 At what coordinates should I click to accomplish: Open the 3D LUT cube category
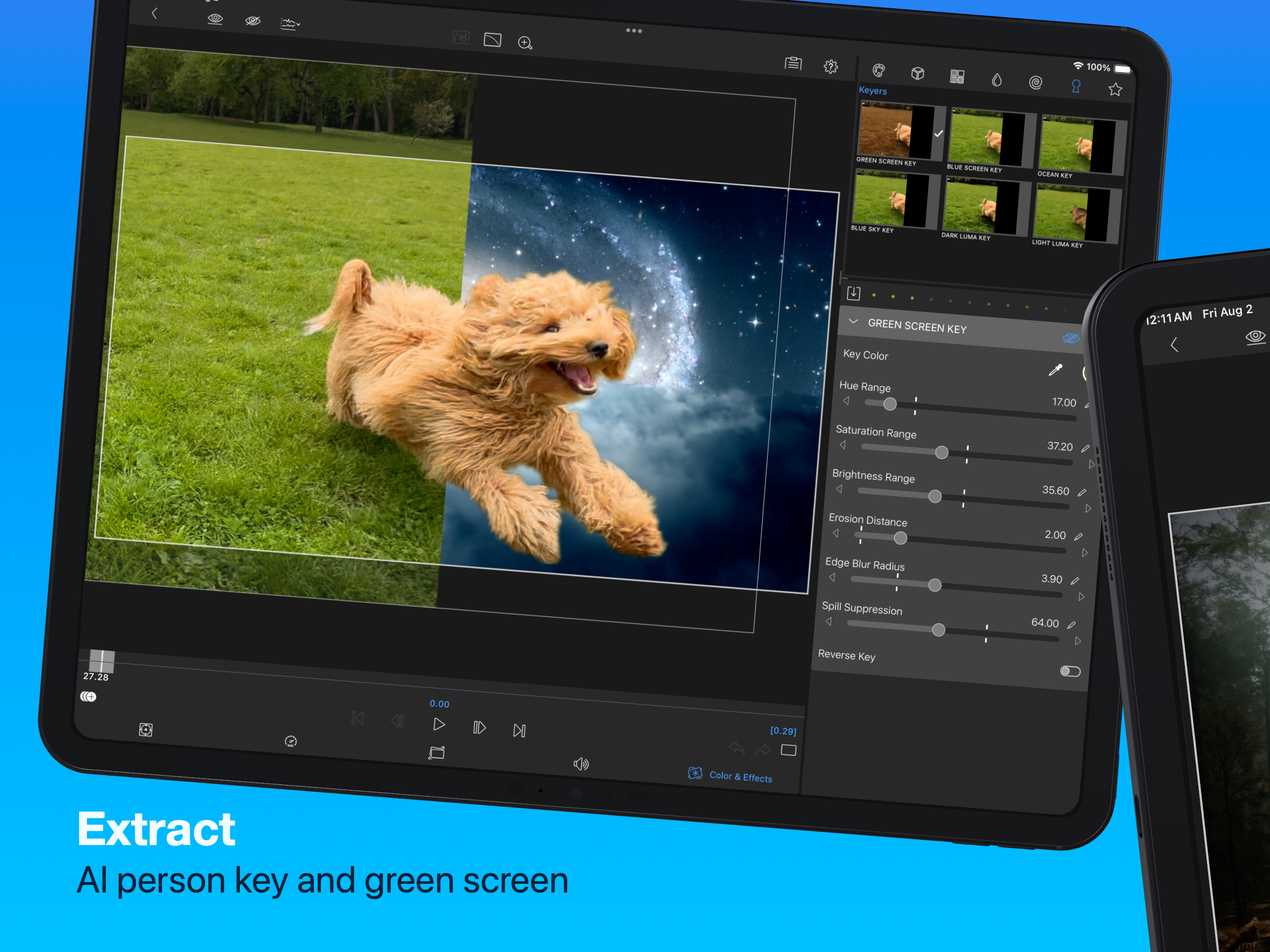918,73
